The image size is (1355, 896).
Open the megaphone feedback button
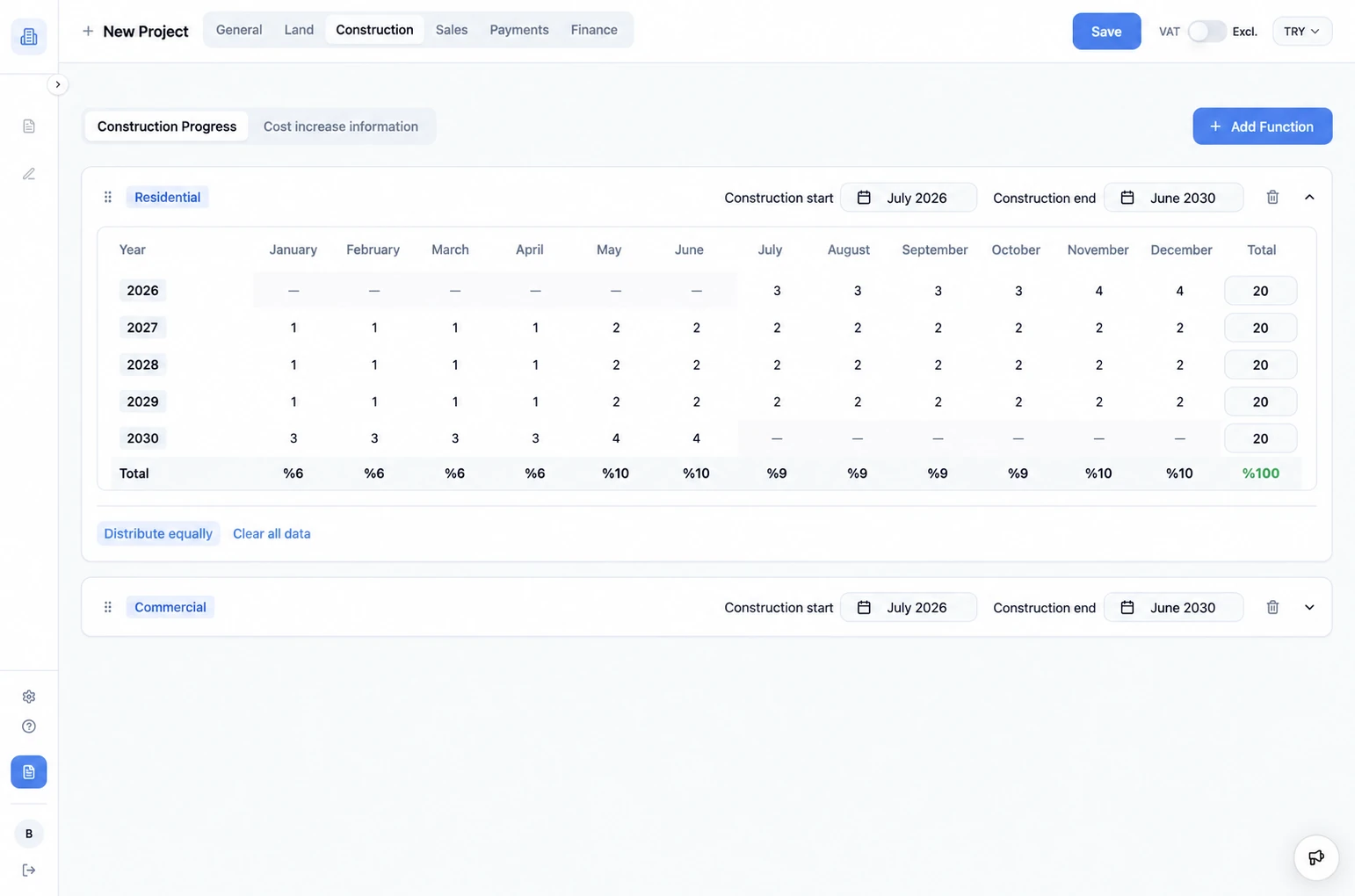1316,857
